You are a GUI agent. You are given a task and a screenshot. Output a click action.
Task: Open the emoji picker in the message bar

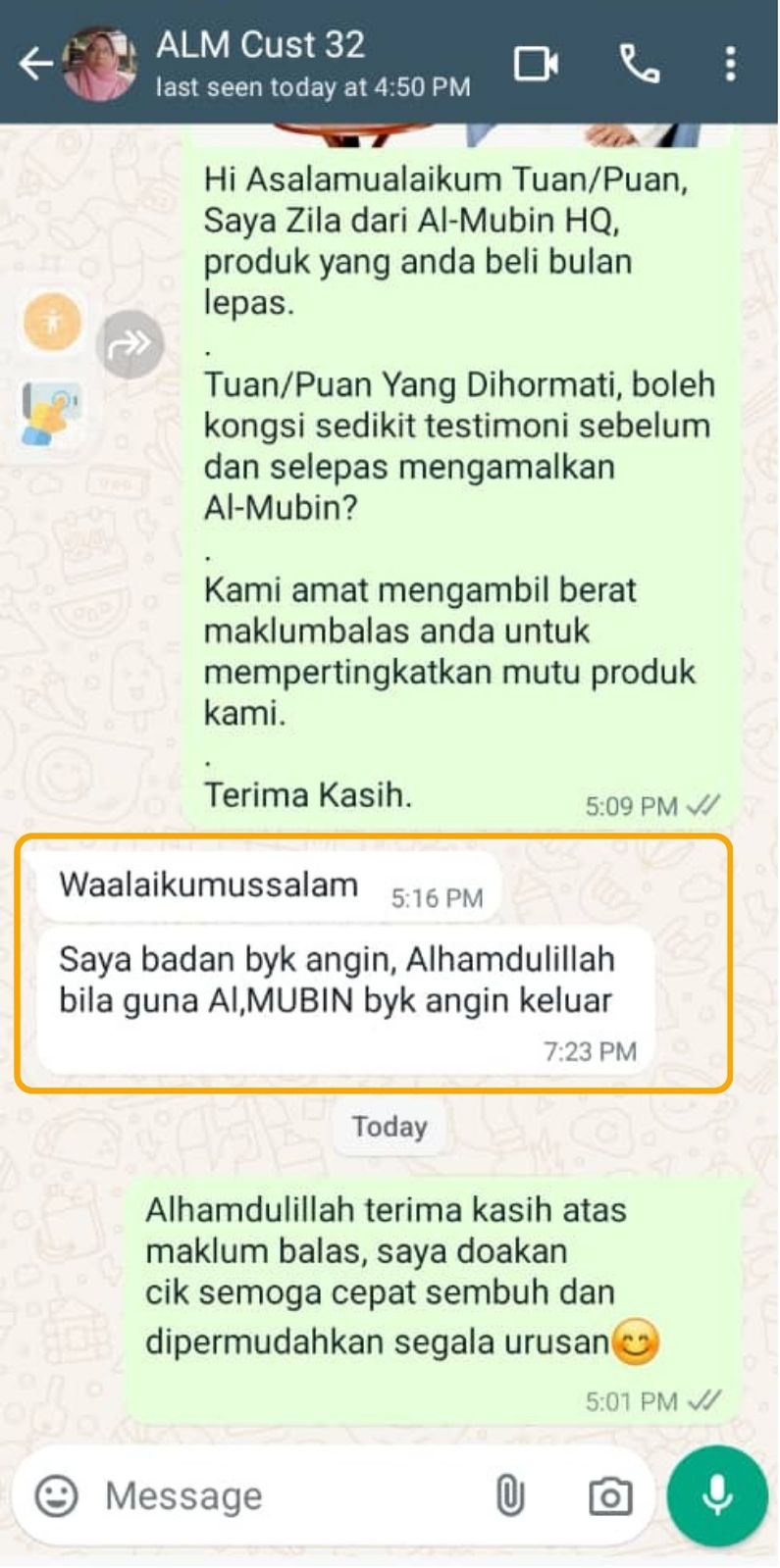57,1496
